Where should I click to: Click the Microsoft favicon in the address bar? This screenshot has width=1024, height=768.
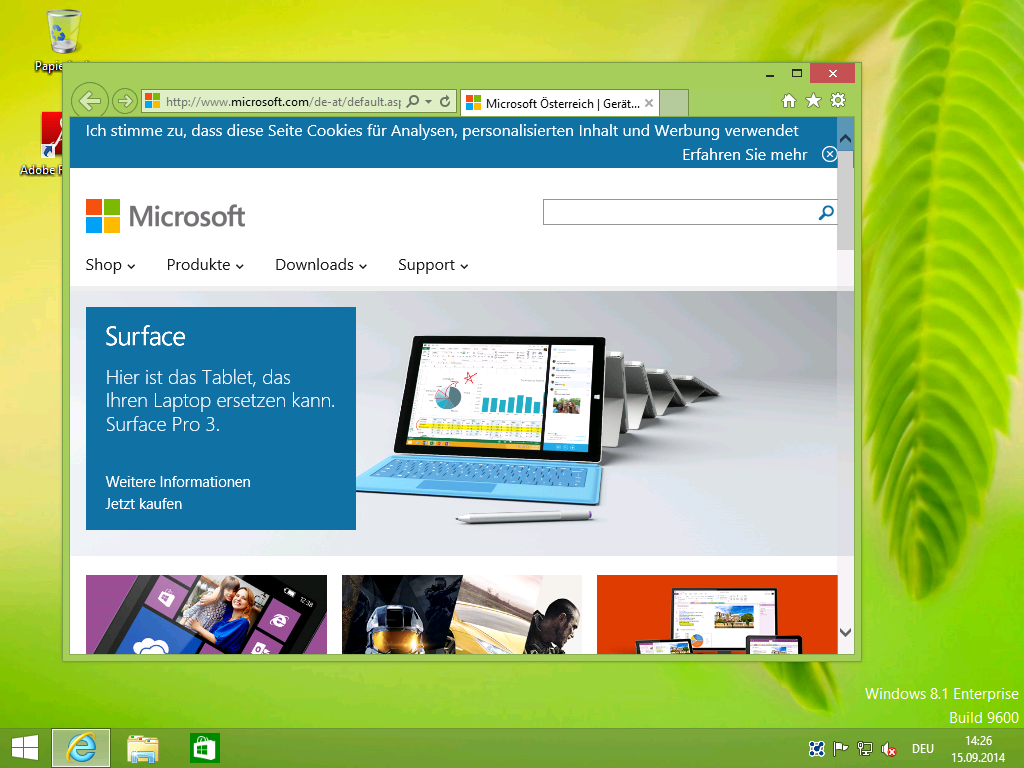coord(152,101)
